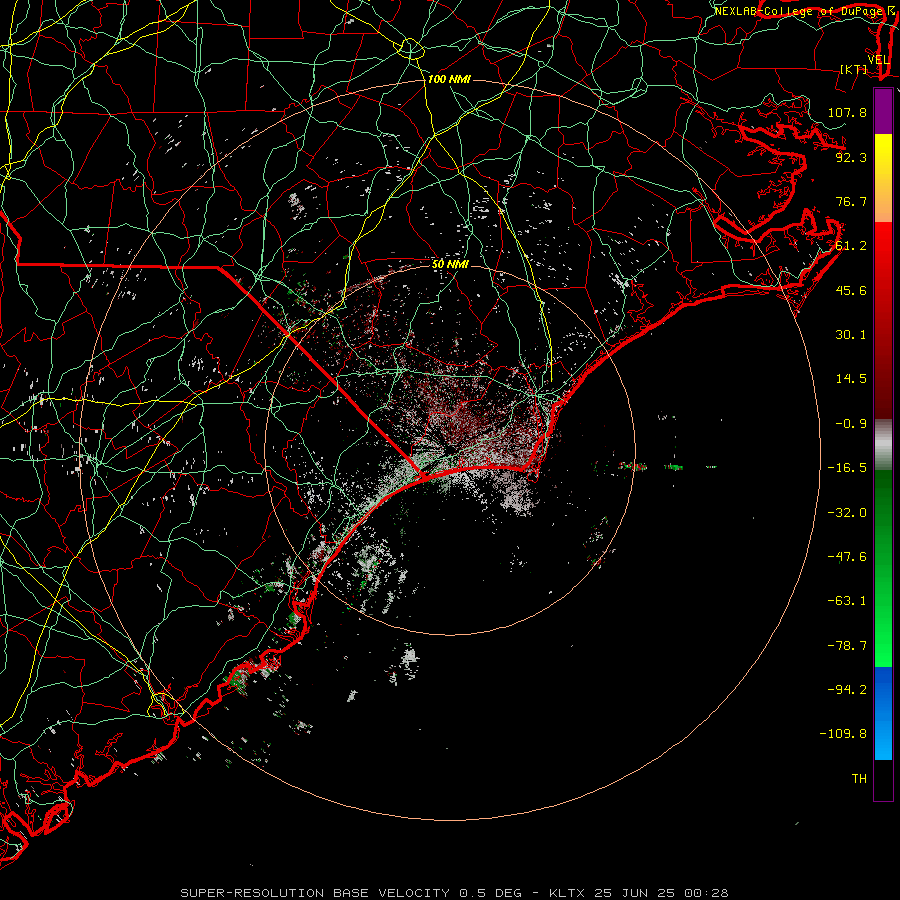
Task: Click the -109.8 legend value
Action: click(843, 734)
